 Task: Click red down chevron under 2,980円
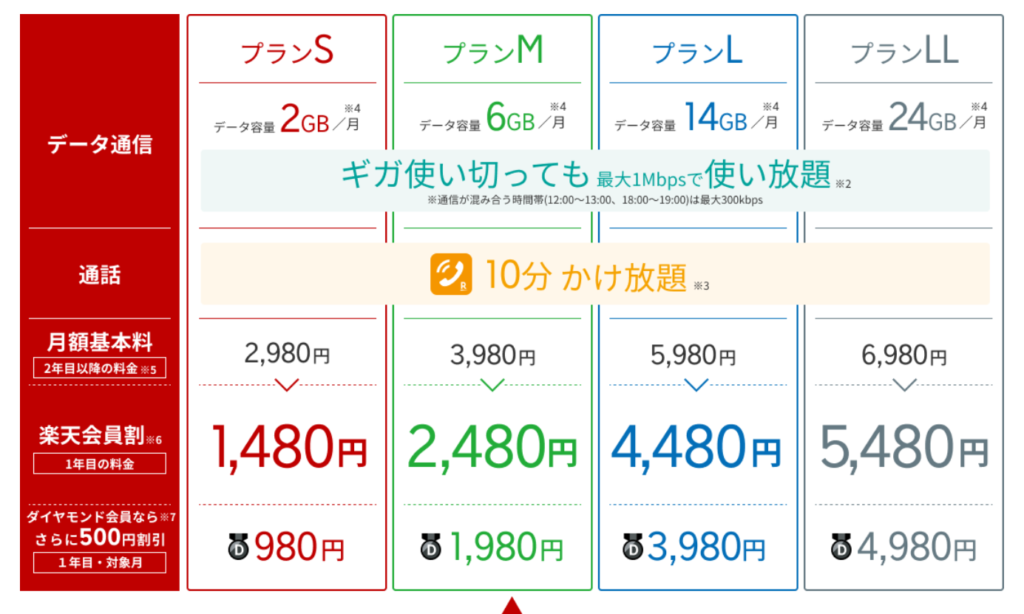click(x=287, y=385)
